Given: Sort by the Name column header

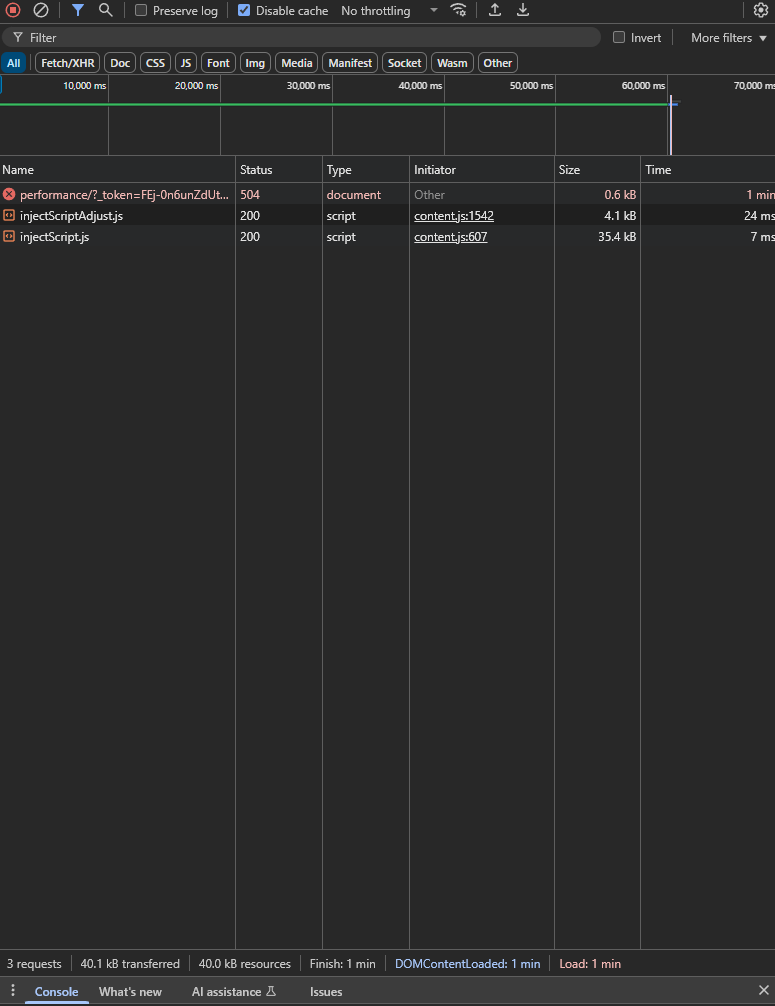Looking at the screenshot, I should (117, 169).
